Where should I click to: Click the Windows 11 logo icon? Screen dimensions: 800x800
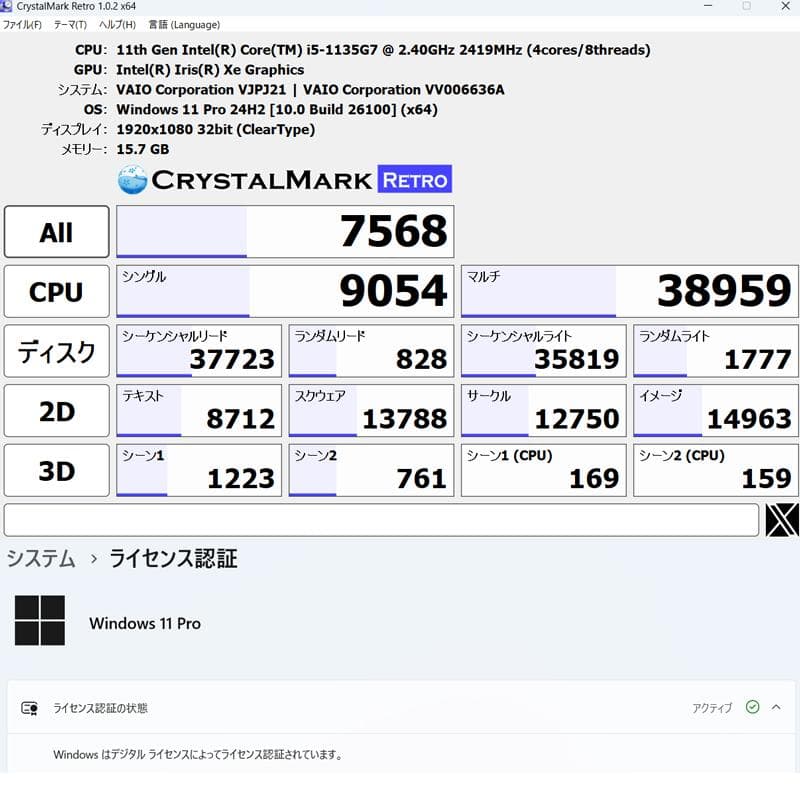[x=40, y=620]
